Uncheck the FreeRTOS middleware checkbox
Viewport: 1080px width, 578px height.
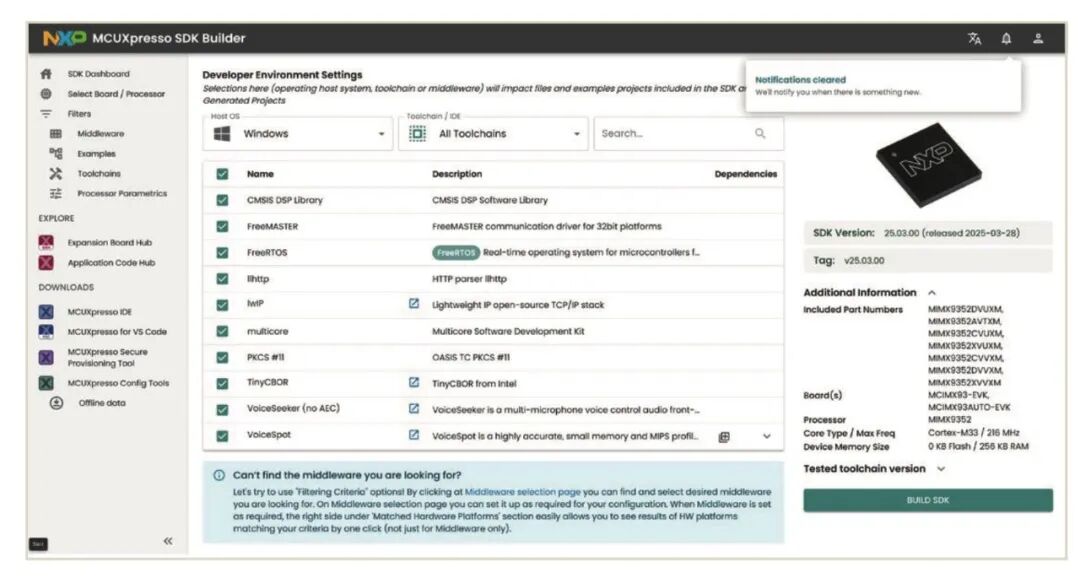(222, 252)
